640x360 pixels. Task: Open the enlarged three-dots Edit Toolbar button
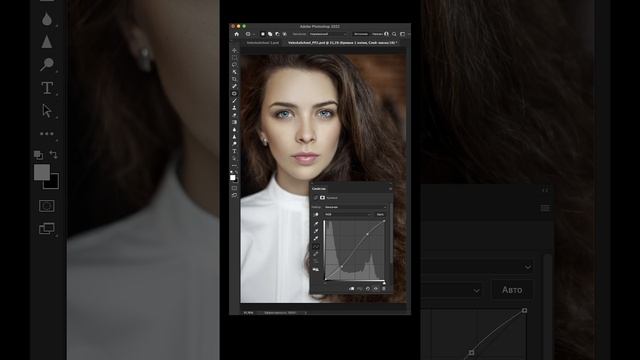47,133
